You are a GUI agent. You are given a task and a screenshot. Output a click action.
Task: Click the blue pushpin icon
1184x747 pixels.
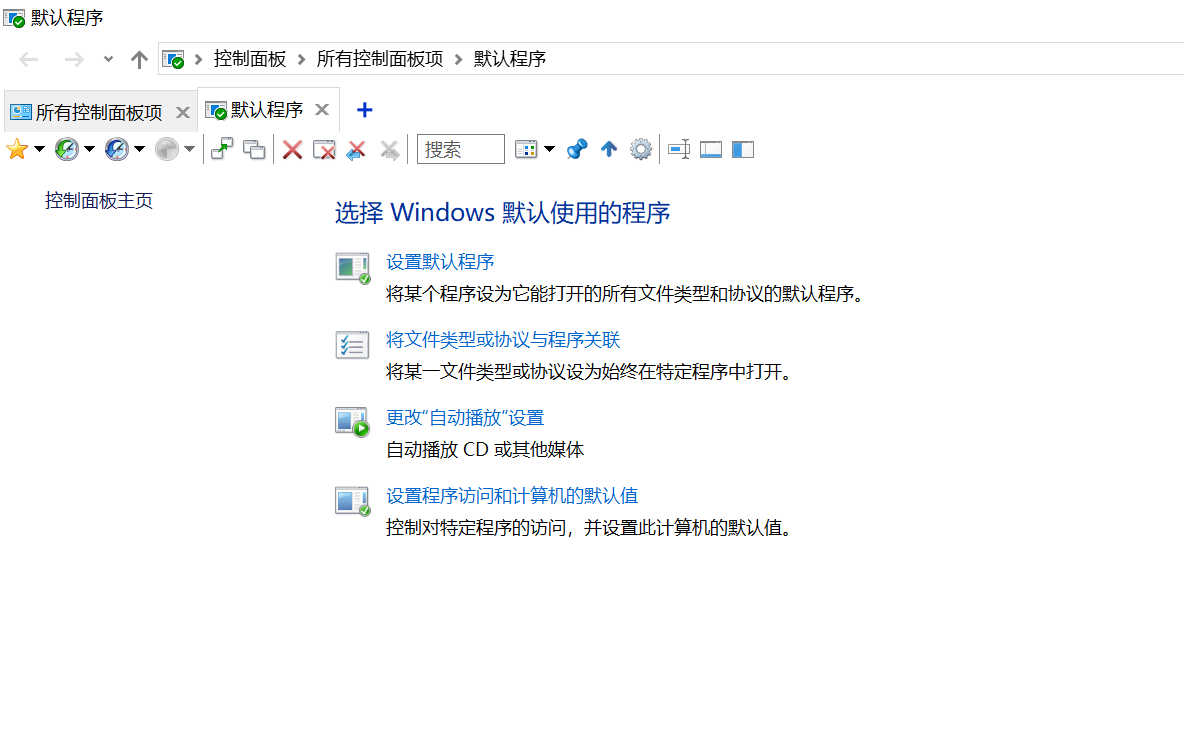[577, 150]
